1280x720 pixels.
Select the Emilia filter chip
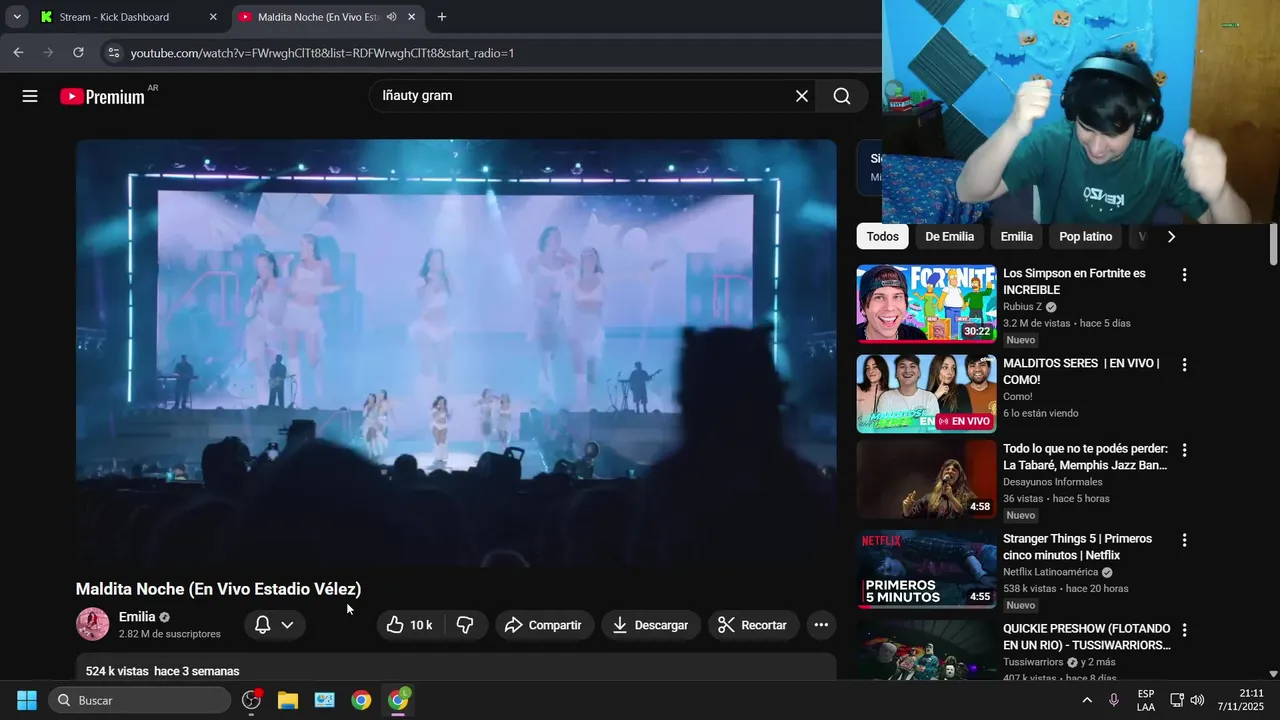click(1016, 237)
